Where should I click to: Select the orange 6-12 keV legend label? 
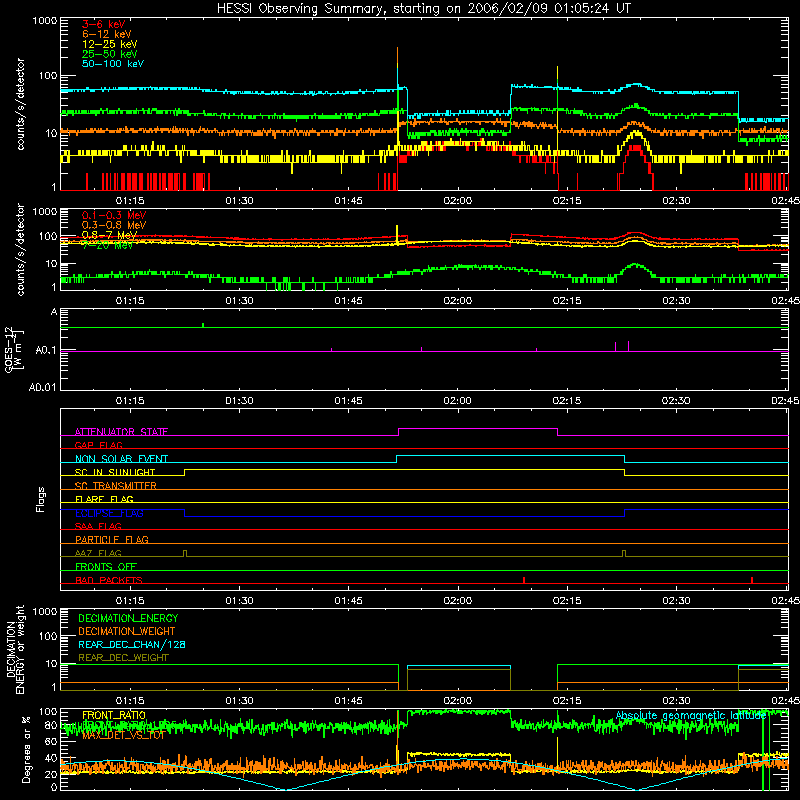pos(106,34)
